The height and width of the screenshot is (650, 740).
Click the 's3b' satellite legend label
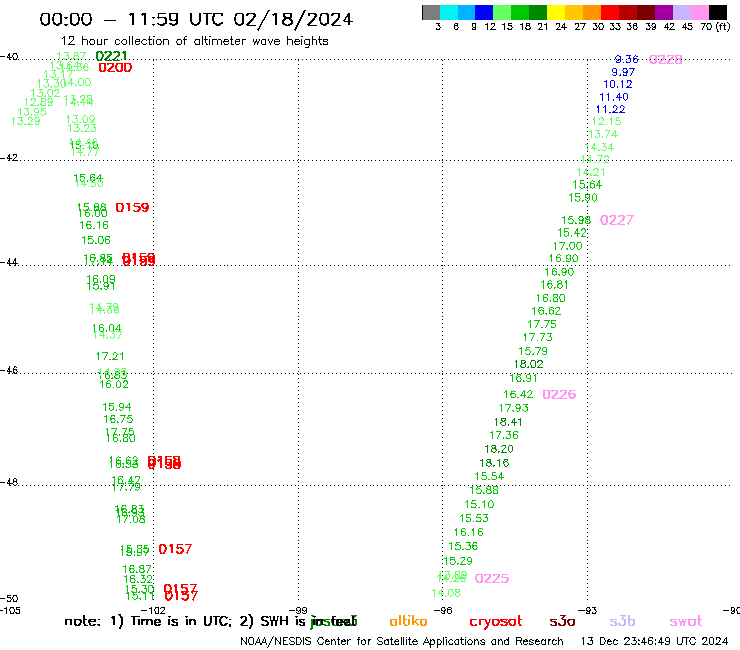622,621
